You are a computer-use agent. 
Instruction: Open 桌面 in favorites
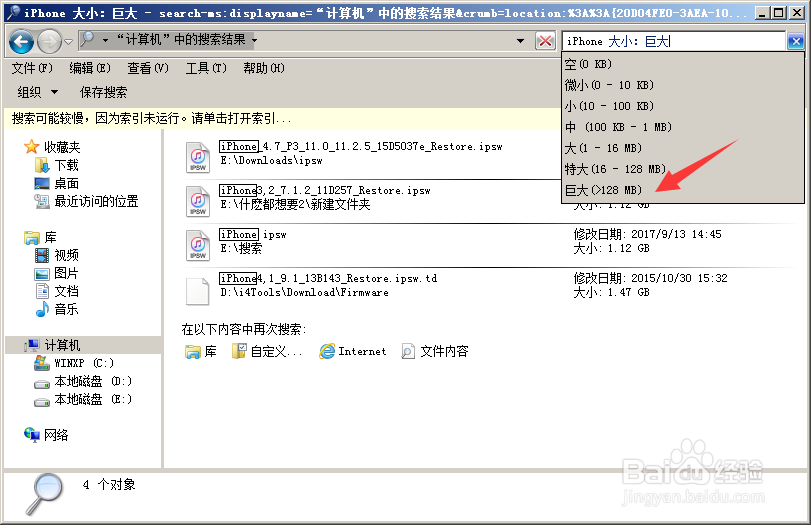click(57, 184)
